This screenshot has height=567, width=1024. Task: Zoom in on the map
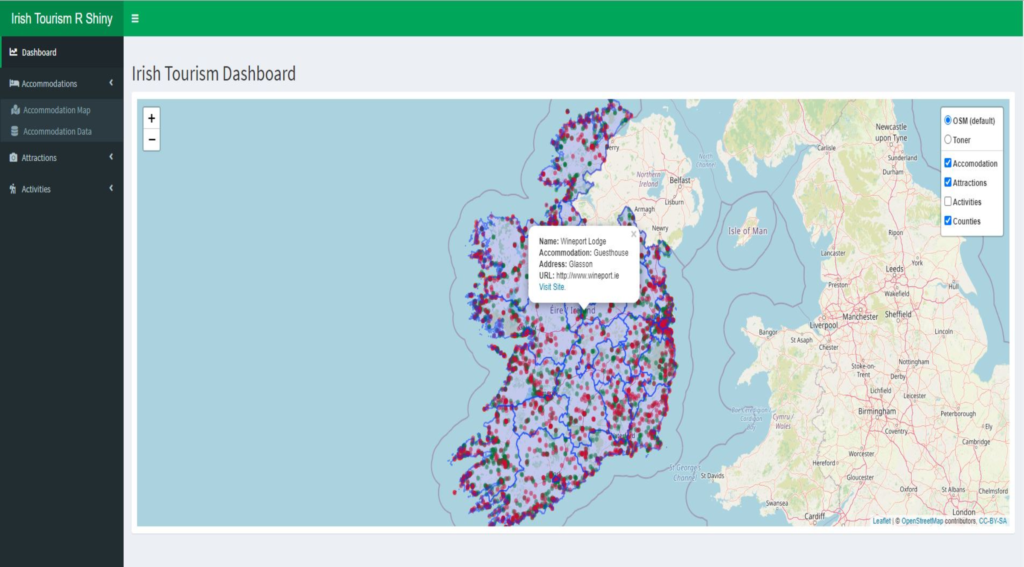tap(151, 118)
